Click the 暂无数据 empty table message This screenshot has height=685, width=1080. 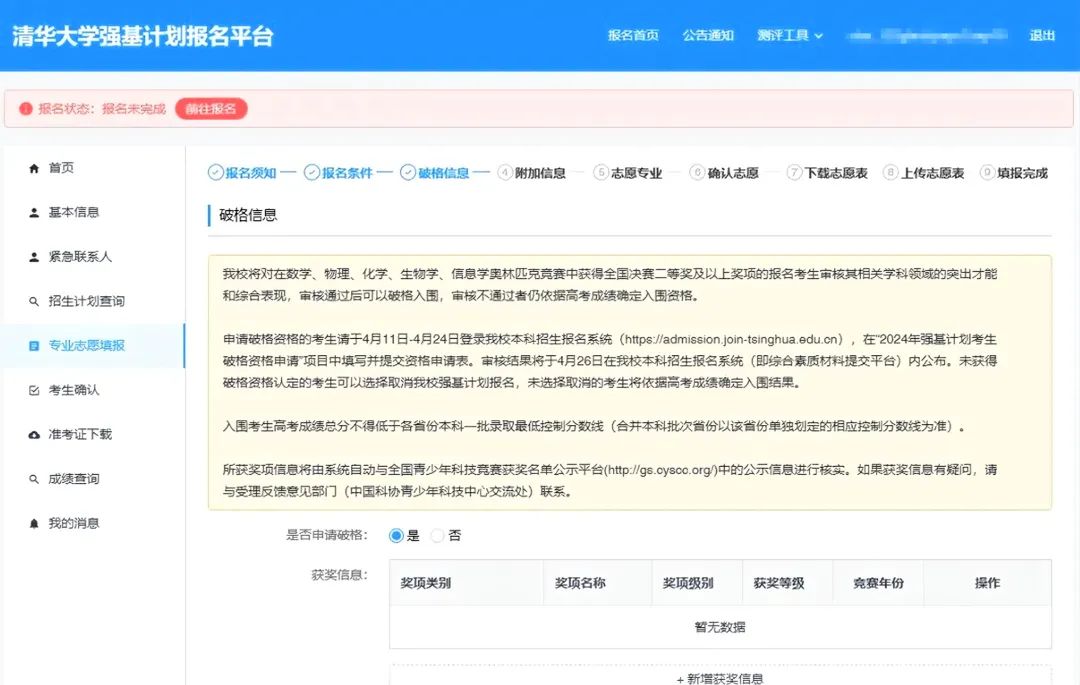[x=720, y=627]
